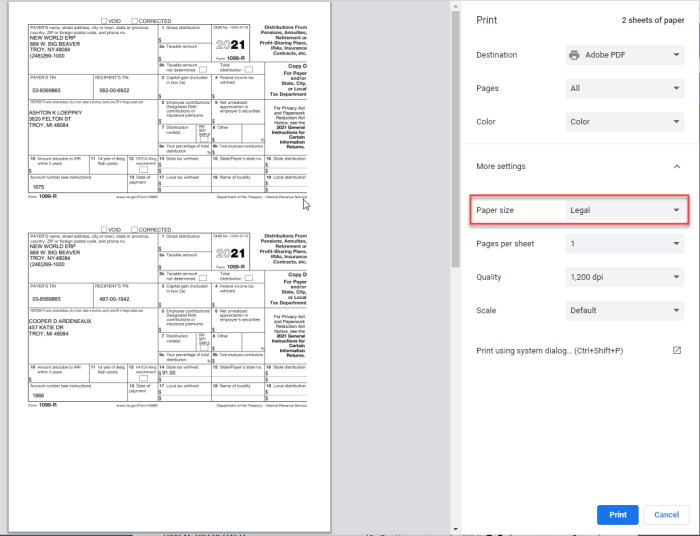Click recipient name ASHTON K LOEPPKY in the preview

pyautogui.click(x=55, y=112)
